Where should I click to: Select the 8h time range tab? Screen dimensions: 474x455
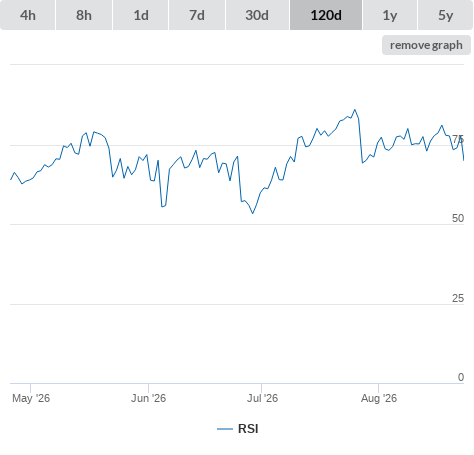[84, 15]
